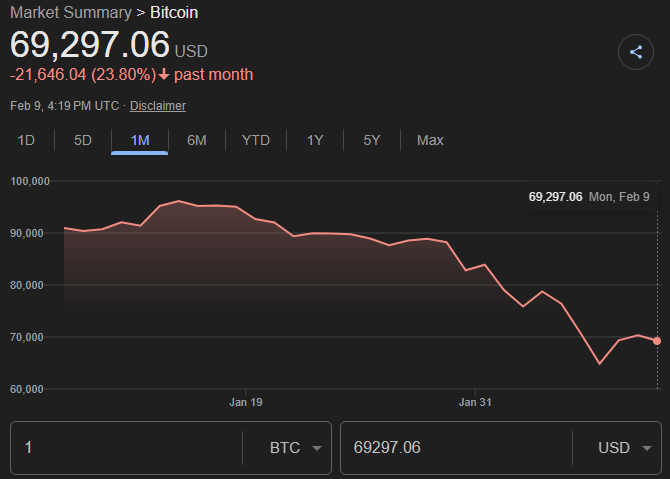The image size is (670, 479).
Task: Click the end-of-chart price point marker
Action: 657,341
